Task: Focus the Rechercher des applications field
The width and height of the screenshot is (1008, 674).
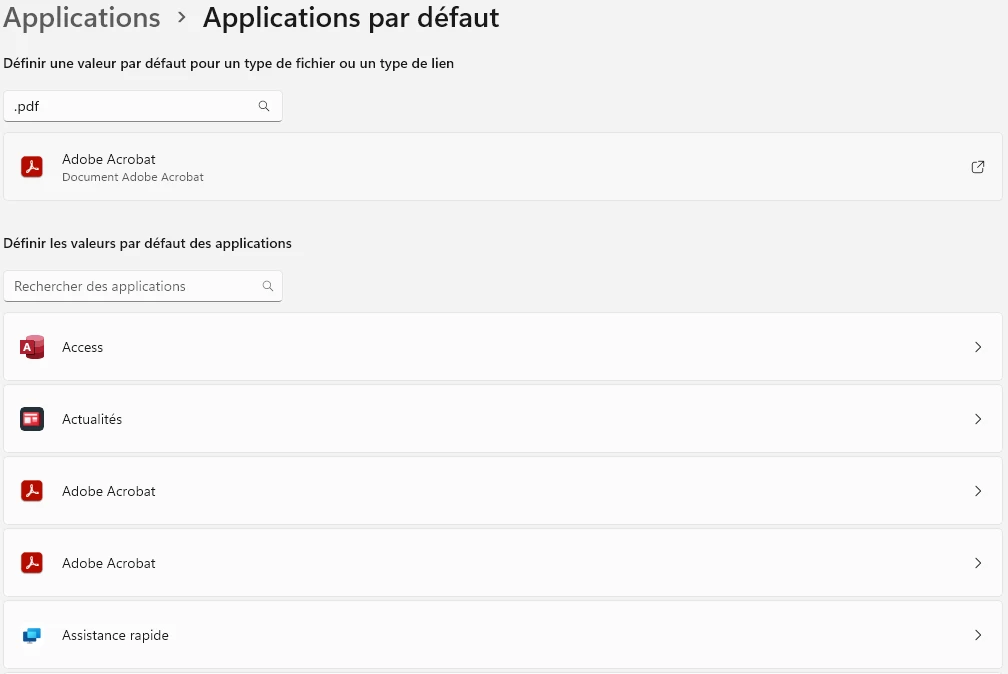Action: coord(143,286)
